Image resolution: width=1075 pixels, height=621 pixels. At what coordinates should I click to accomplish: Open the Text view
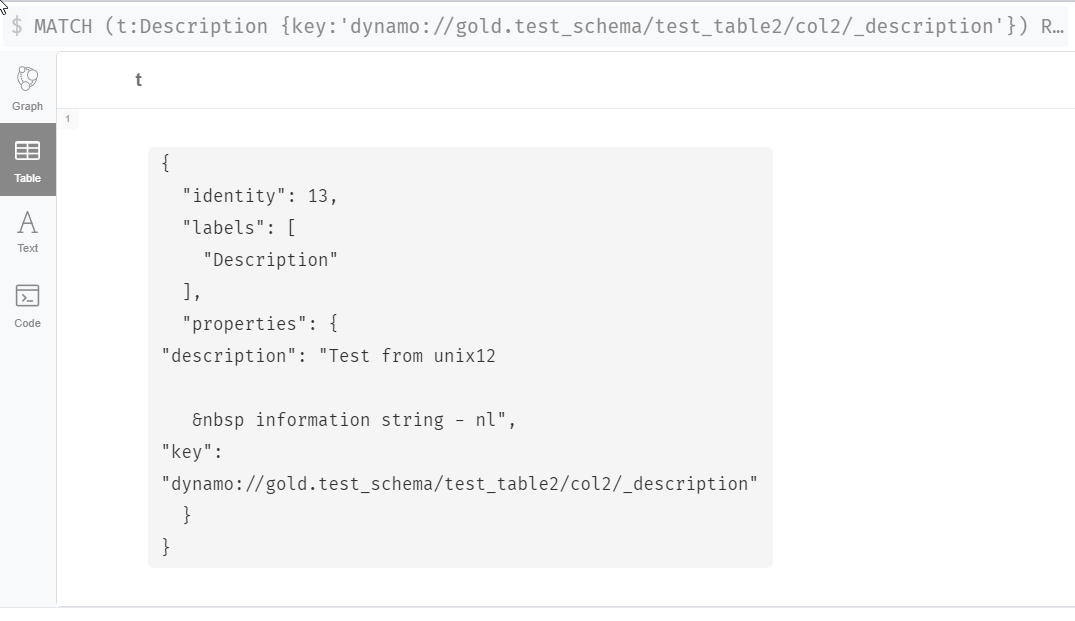(x=27, y=232)
